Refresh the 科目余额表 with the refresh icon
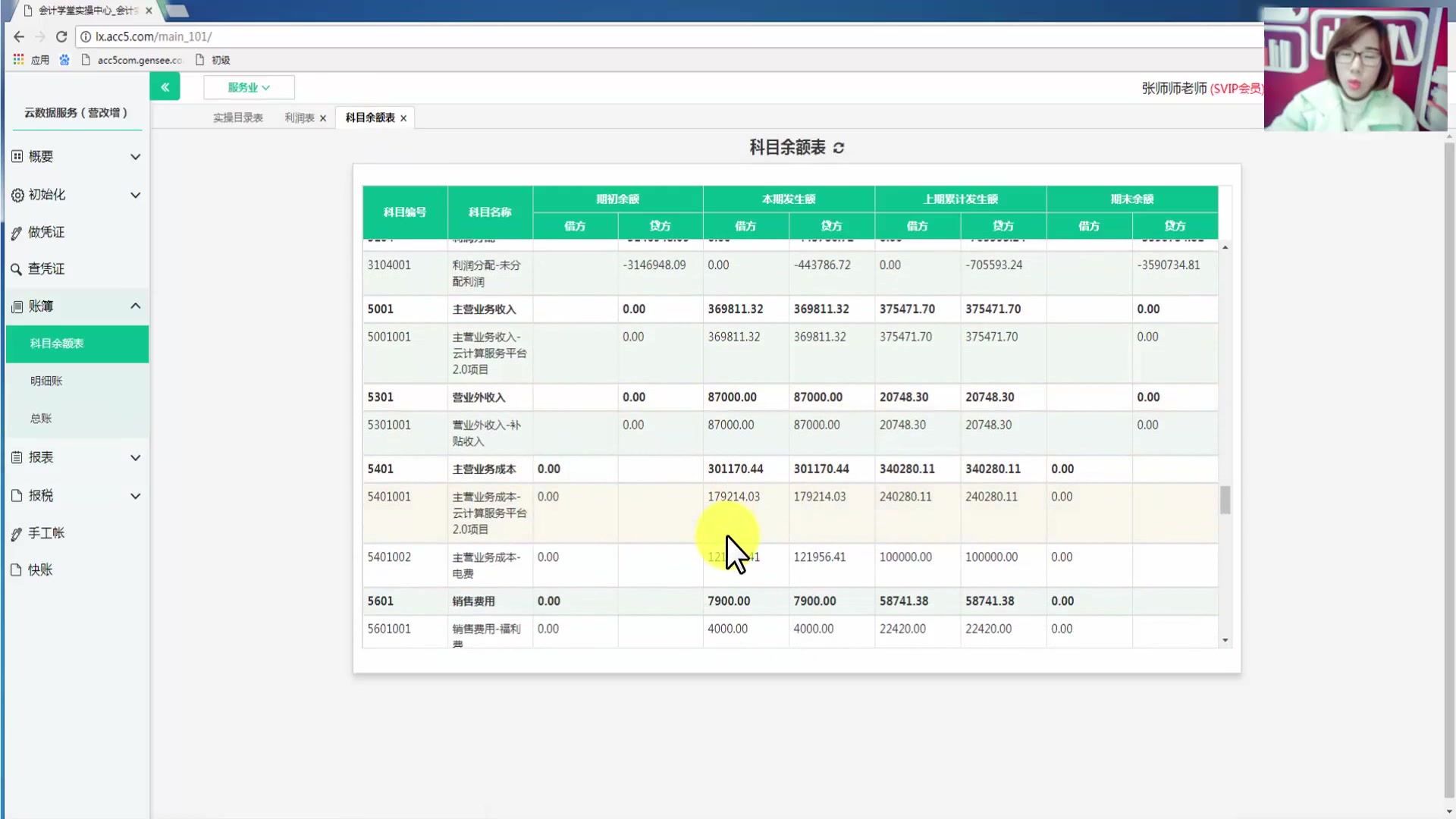This screenshot has height=819, width=1456. (837, 147)
